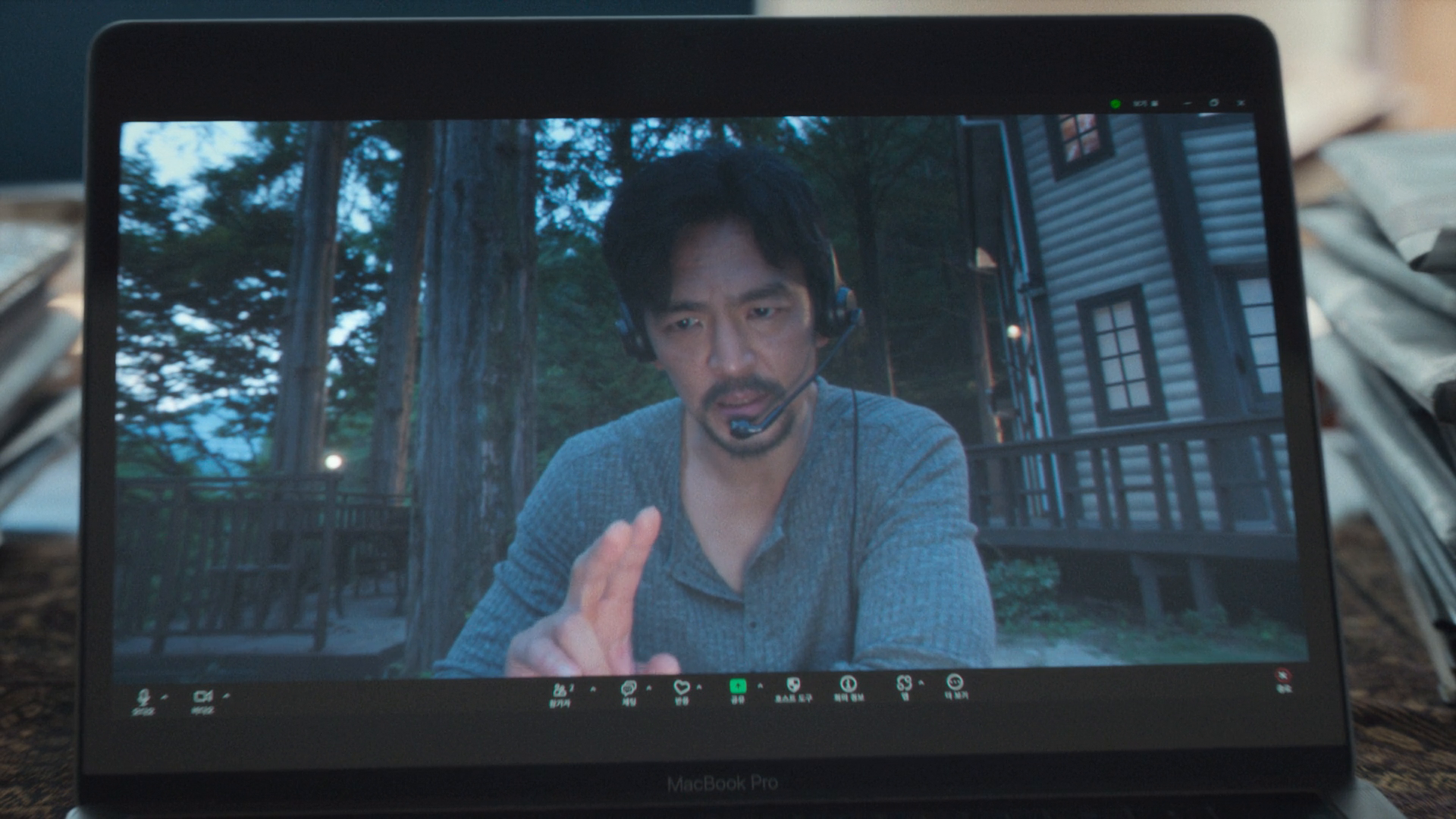Click the more options icon

pos(955,682)
